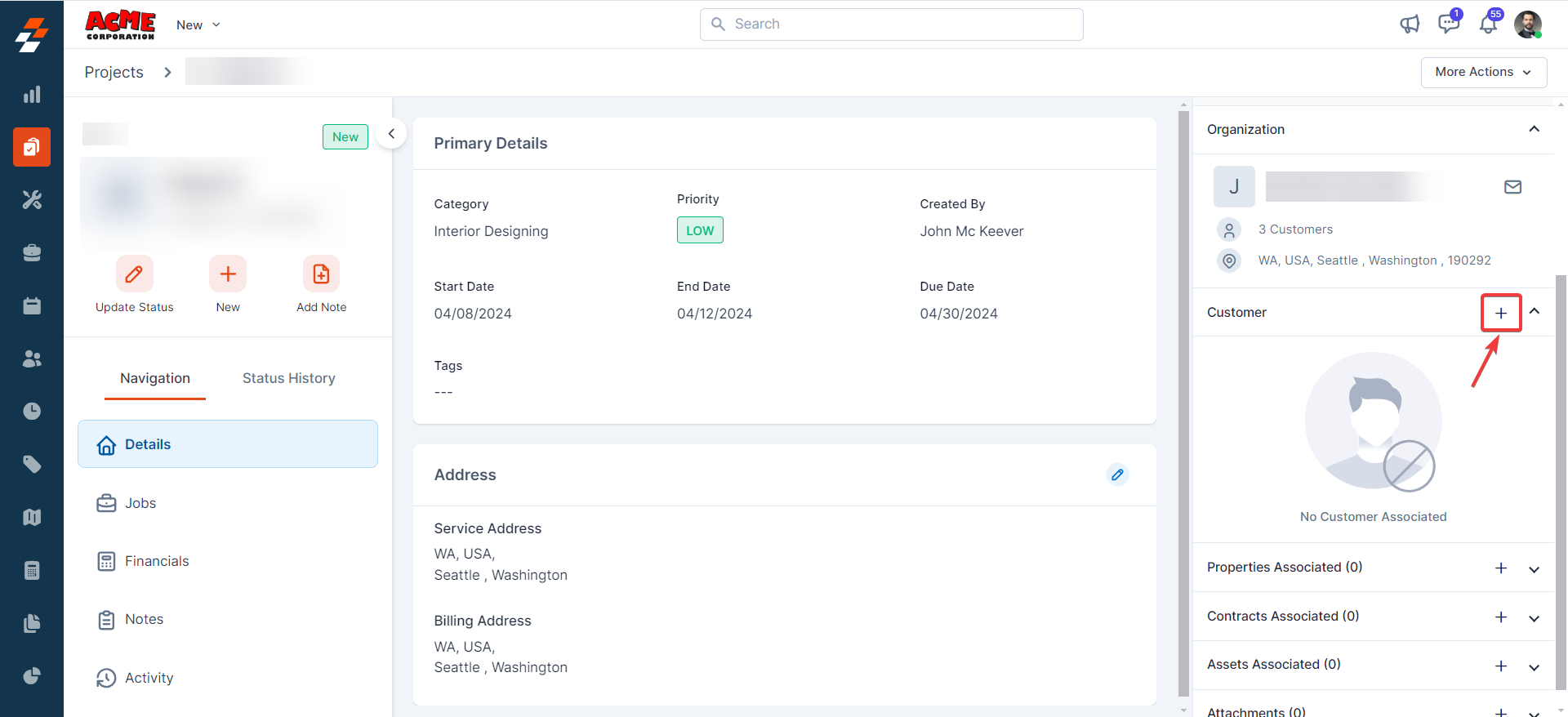Image resolution: width=1568 pixels, height=717 pixels.
Task: Add a property with the plus icon
Action: point(1500,568)
